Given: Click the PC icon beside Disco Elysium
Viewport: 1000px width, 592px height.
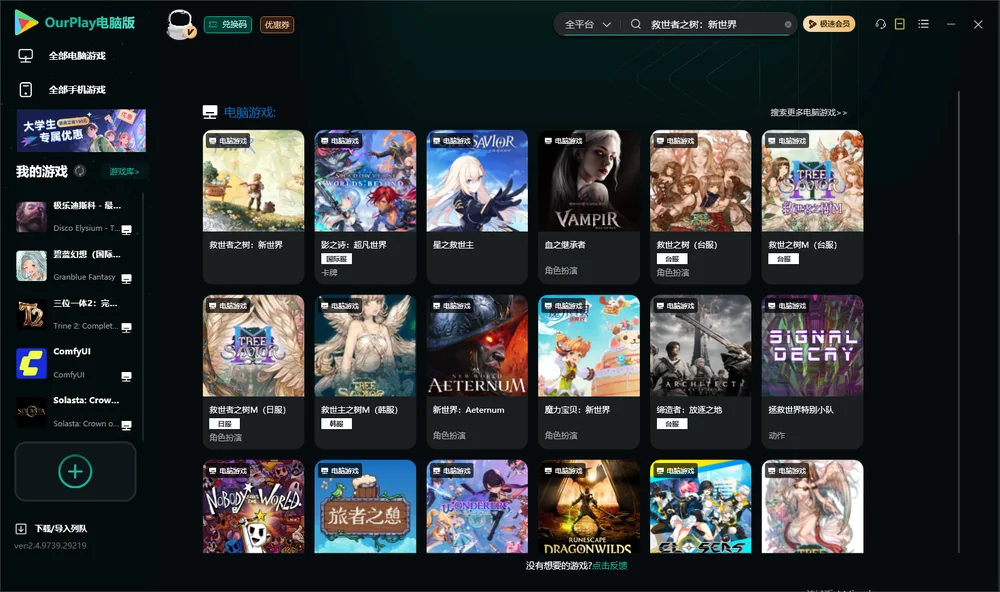Looking at the screenshot, I should (127, 230).
